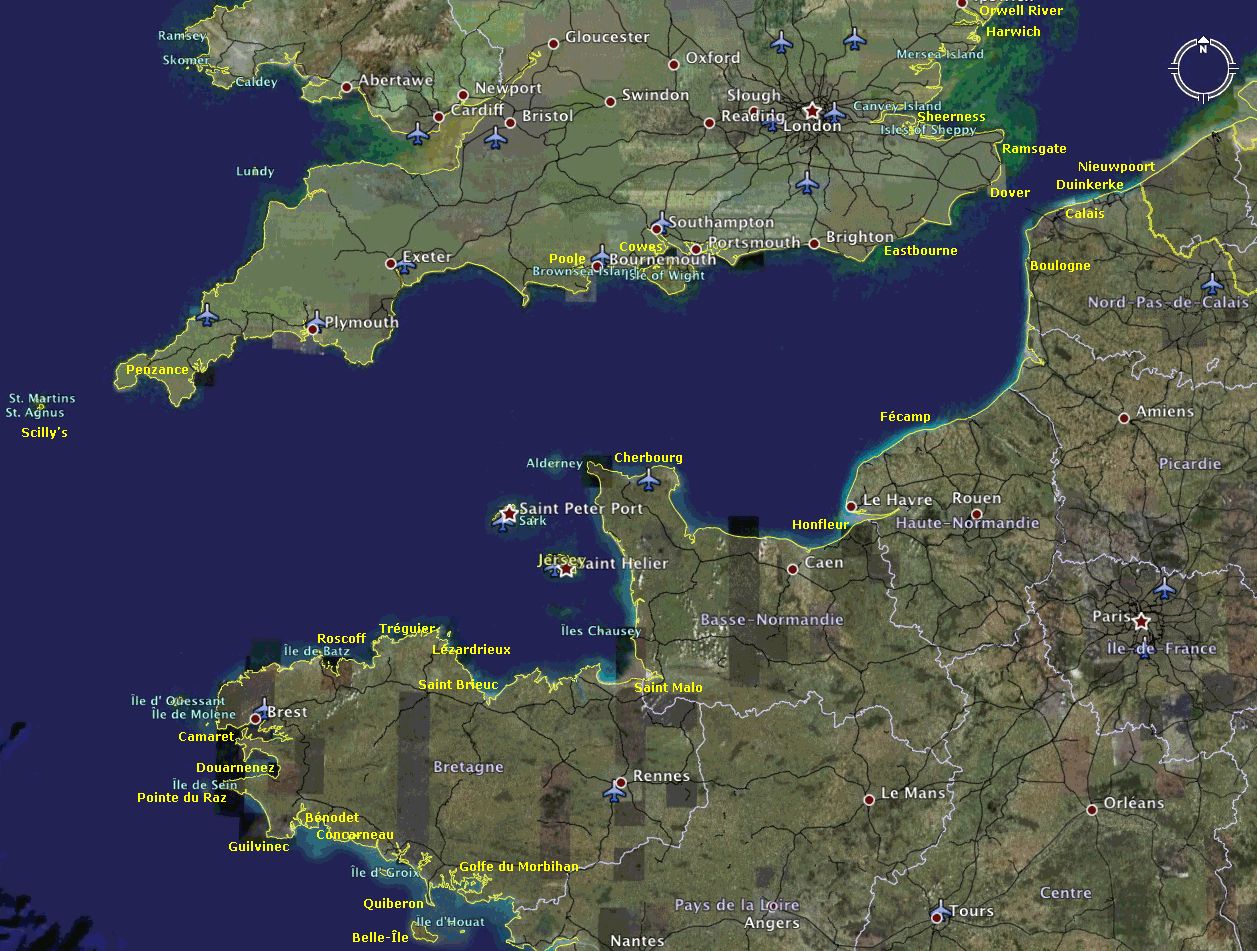Click the airport icon beside Rennes
1257x951 pixels.
(614, 792)
